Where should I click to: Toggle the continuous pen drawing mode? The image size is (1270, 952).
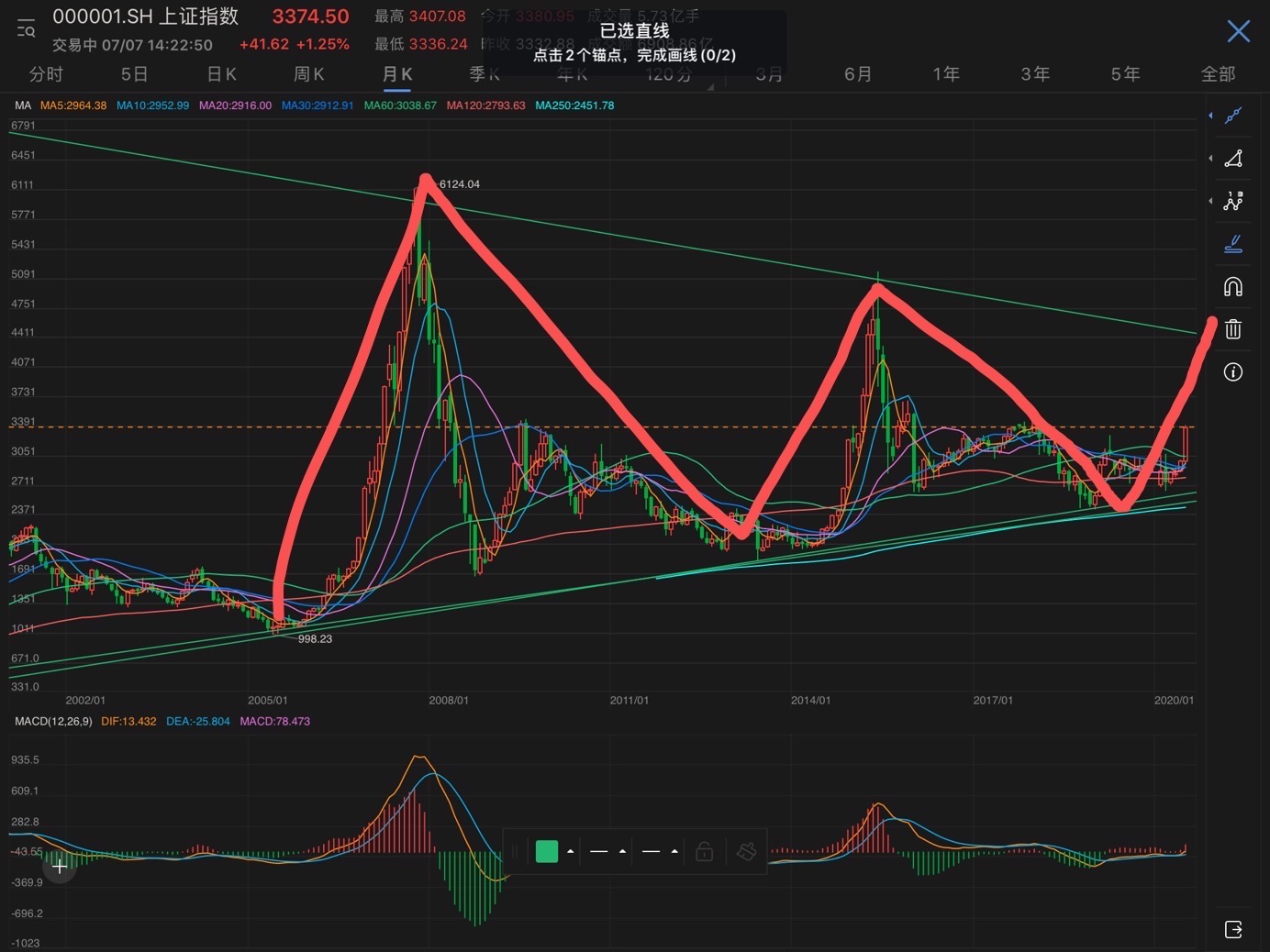coord(1233,243)
